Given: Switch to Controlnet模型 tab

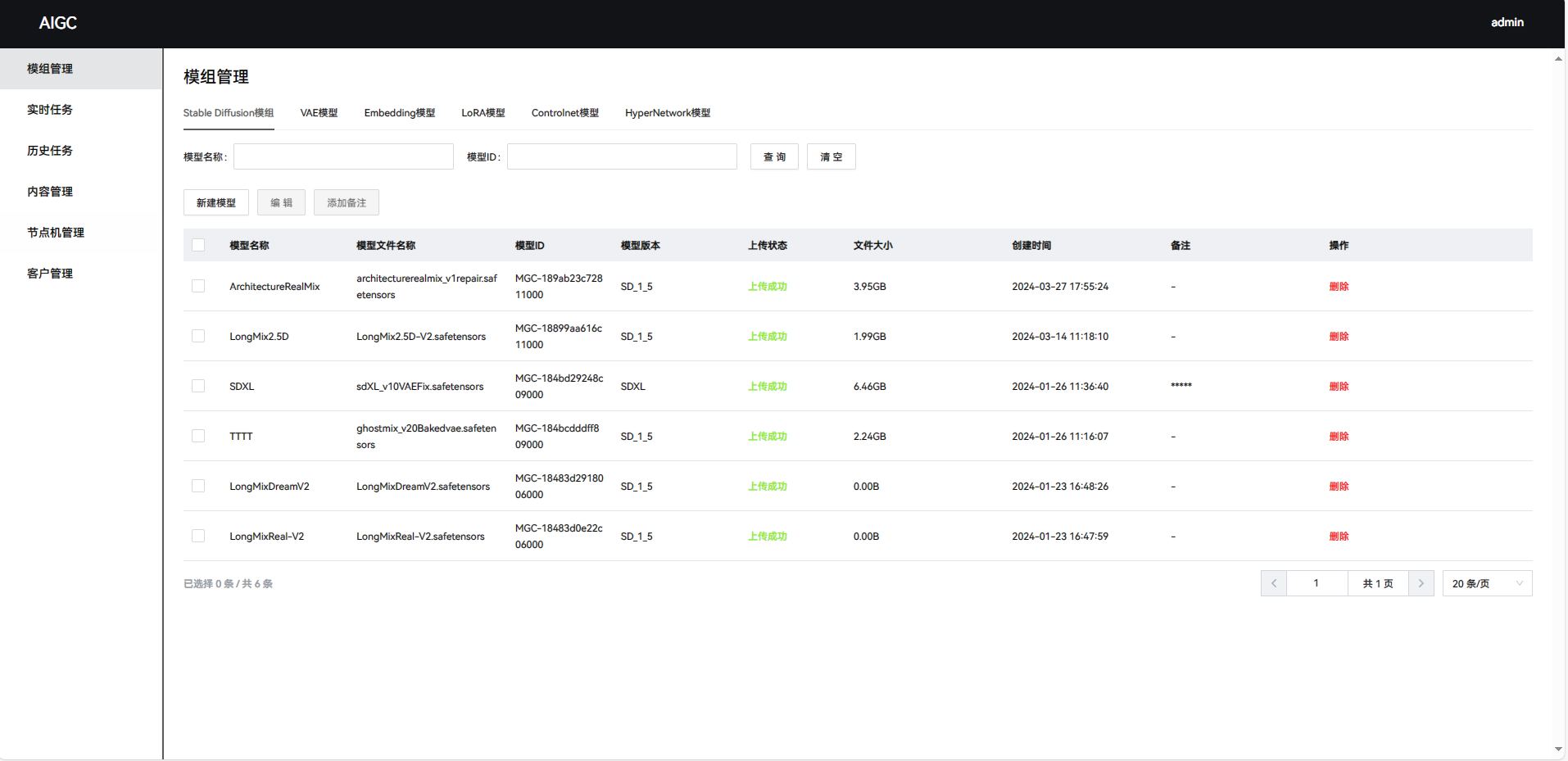Looking at the screenshot, I should (564, 113).
